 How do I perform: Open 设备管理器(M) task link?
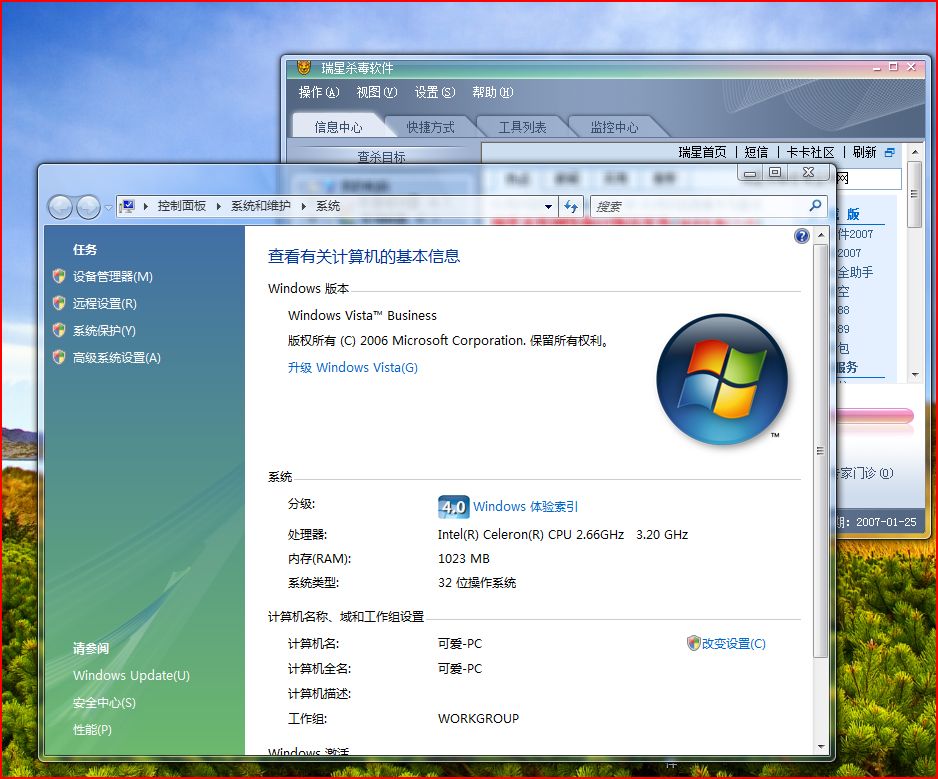tap(112, 276)
